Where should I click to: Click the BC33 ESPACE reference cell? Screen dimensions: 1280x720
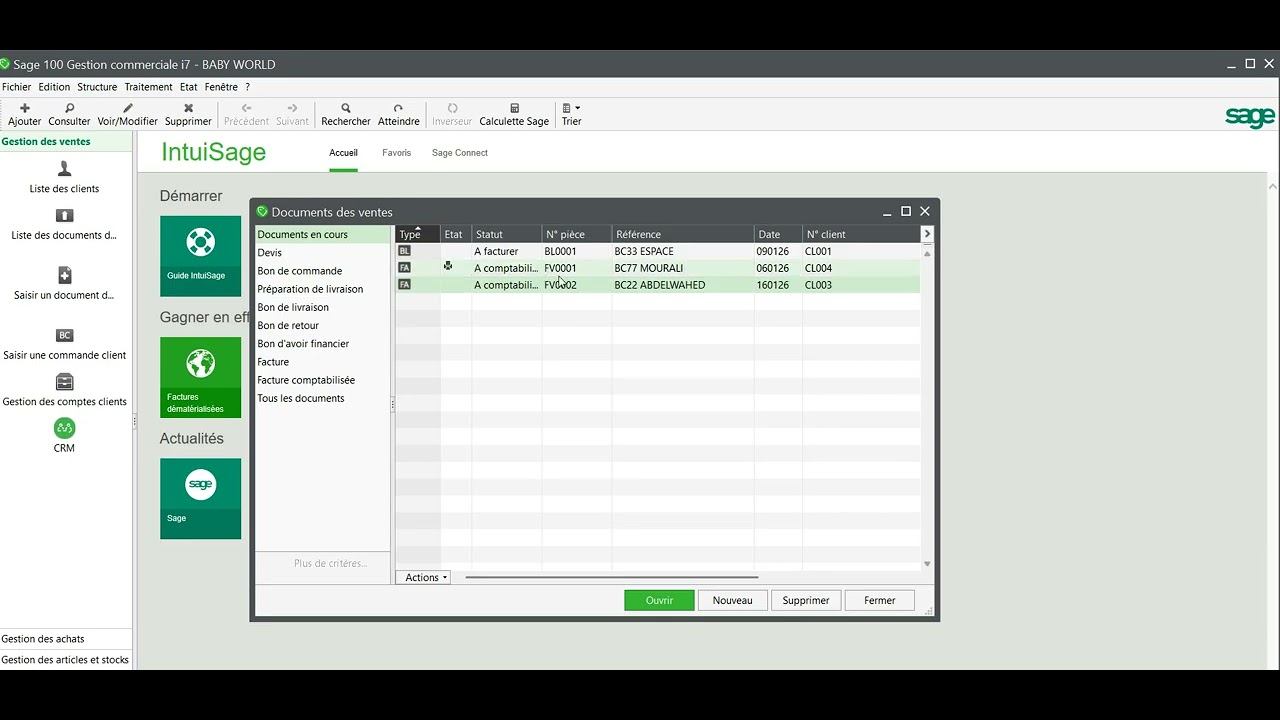point(682,251)
